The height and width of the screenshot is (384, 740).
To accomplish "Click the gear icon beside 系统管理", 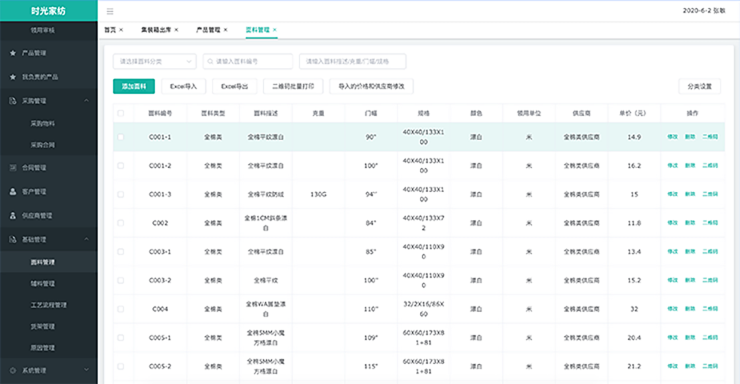I will pos(13,370).
